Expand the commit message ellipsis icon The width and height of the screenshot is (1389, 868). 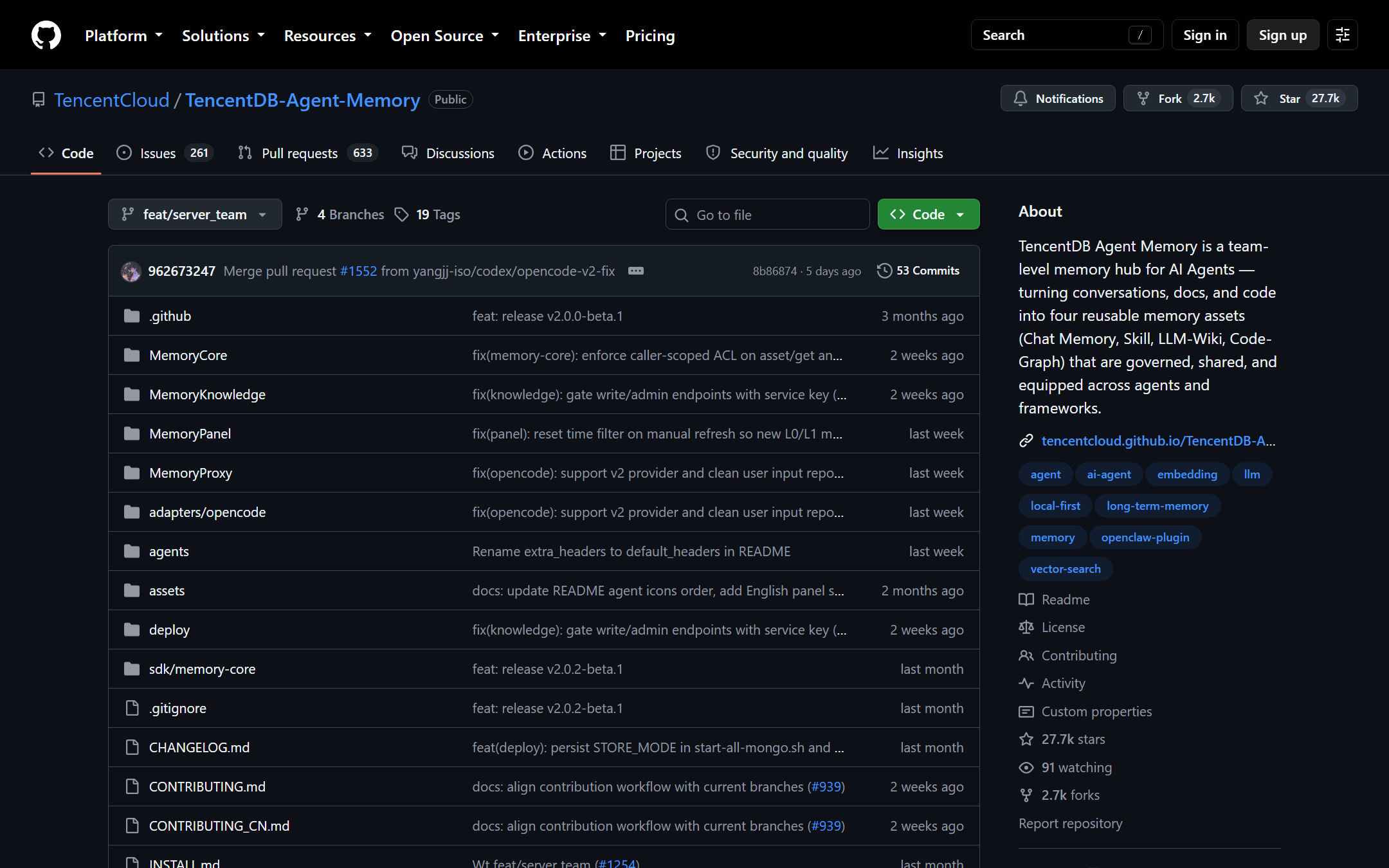click(x=636, y=271)
